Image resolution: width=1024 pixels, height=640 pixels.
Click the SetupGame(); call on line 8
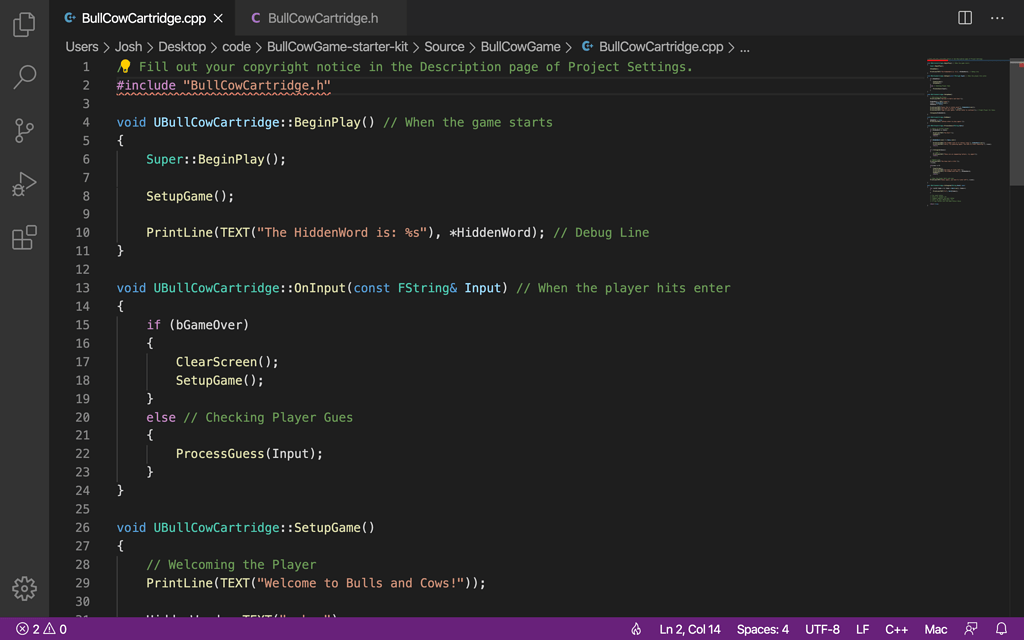coord(190,196)
